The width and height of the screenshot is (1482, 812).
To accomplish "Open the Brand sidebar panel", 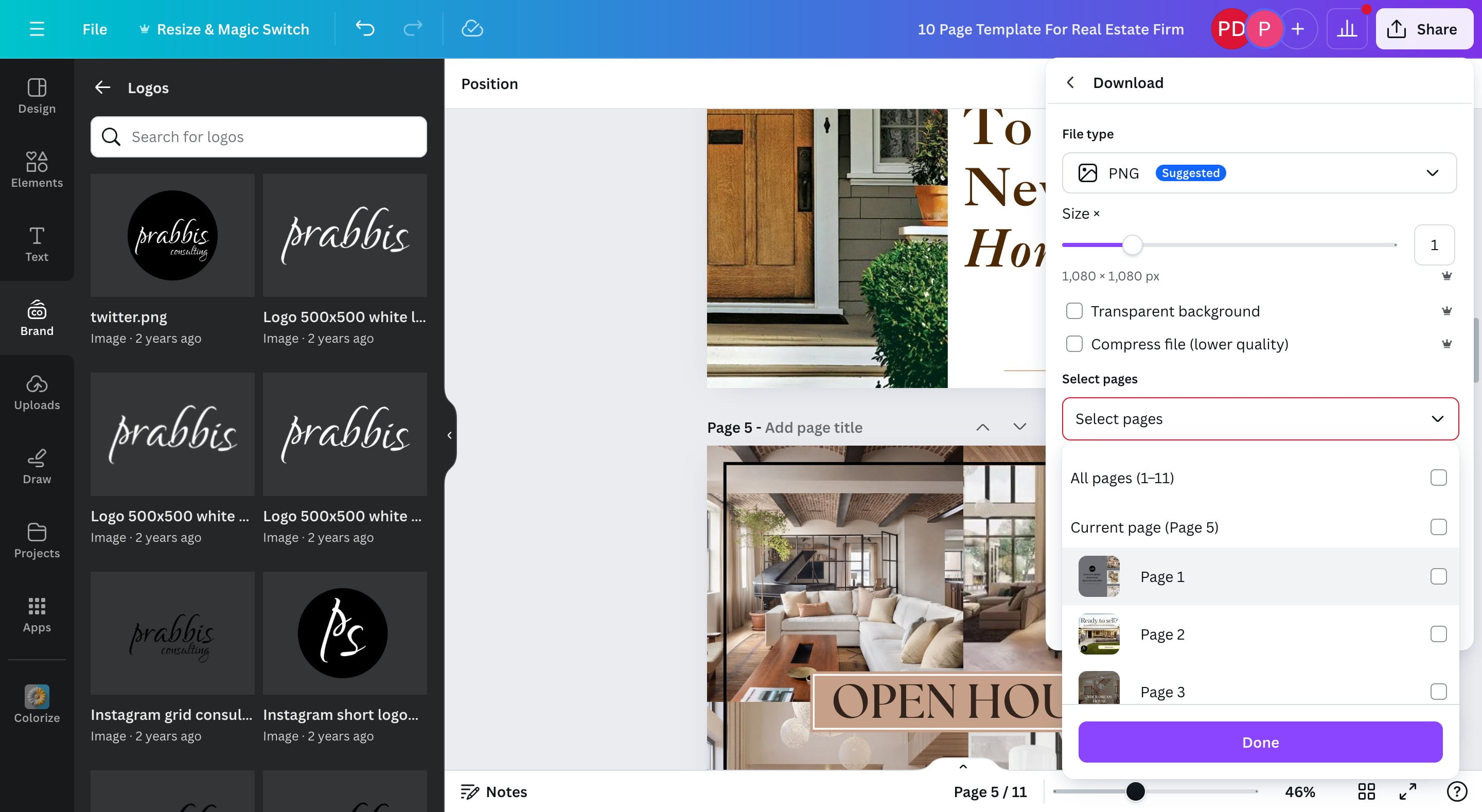I will [x=37, y=318].
